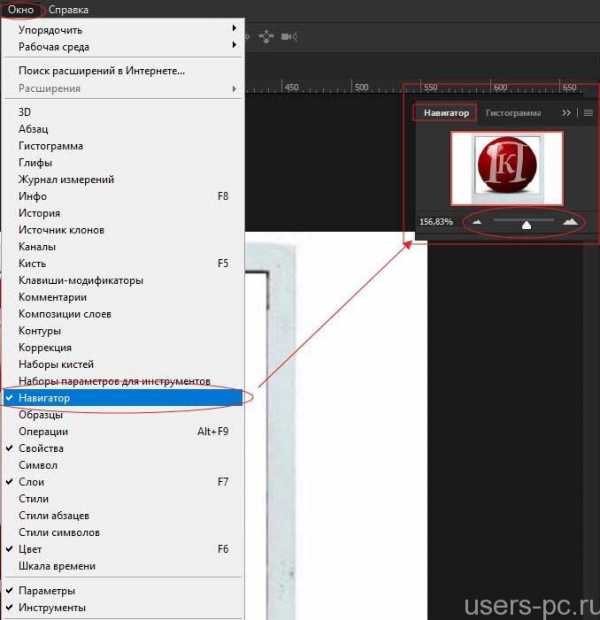
Task: Select the Глифы menu entry
Action: coord(123,163)
